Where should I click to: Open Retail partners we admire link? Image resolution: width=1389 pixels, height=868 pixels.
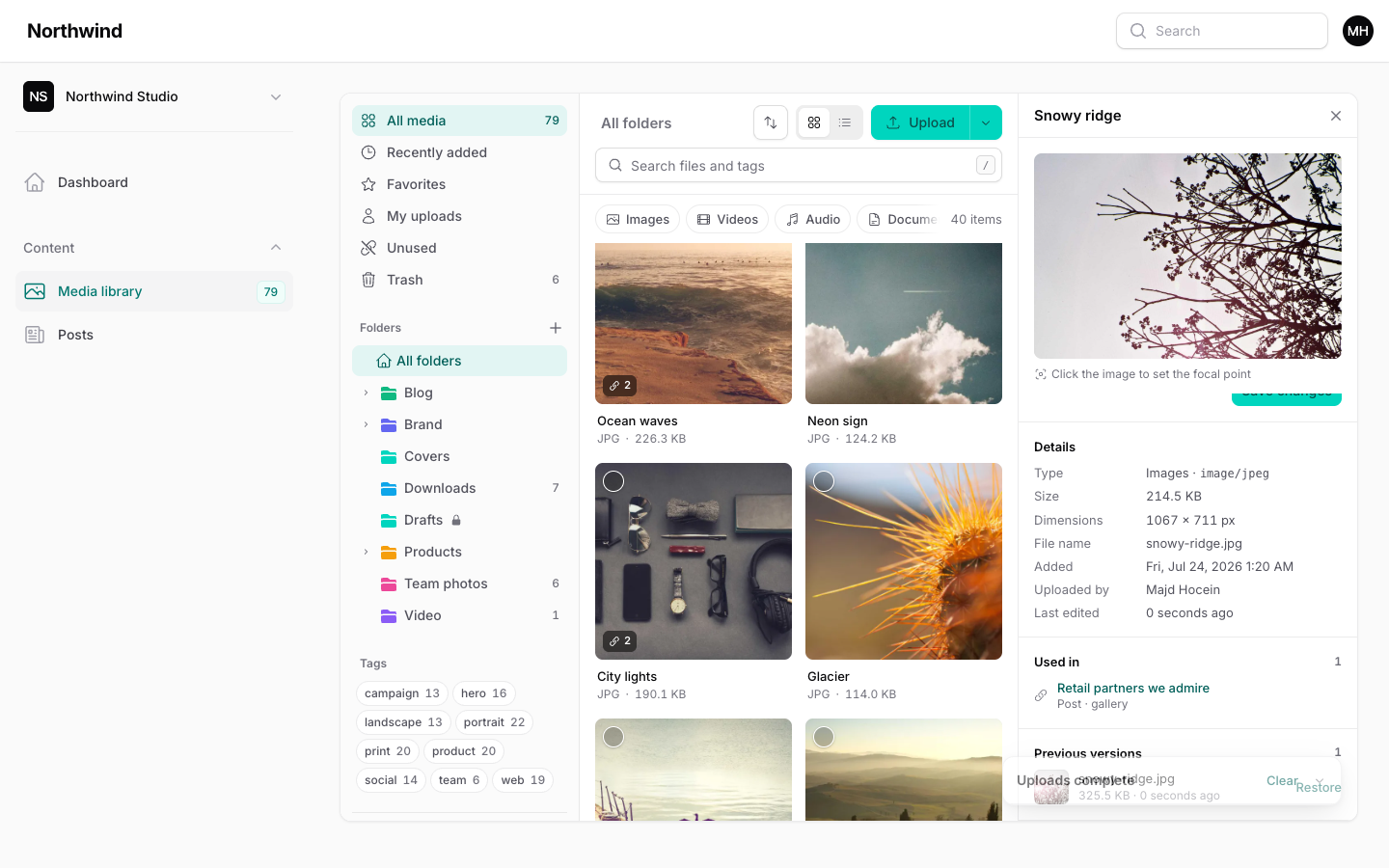(x=1133, y=688)
